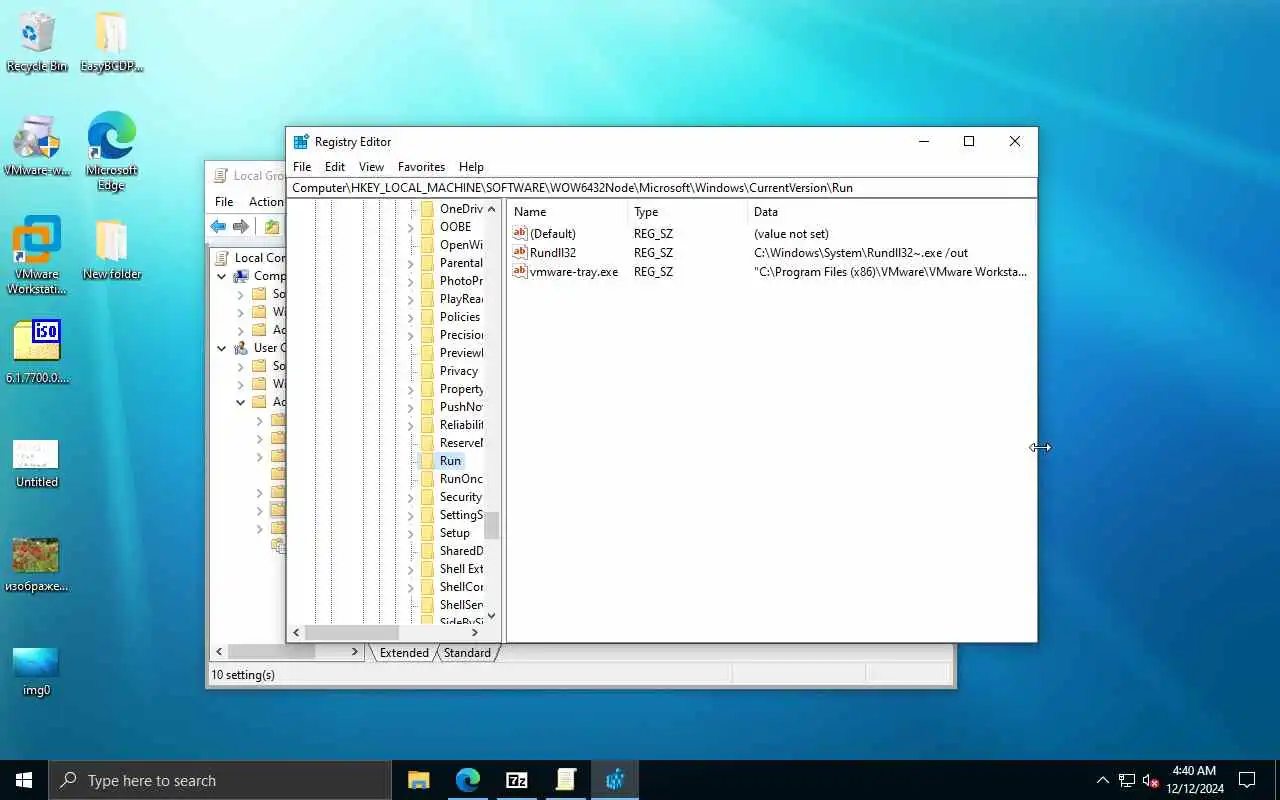This screenshot has height=800, width=1280.
Task: Open File Explorer from the taskbar
Action: click(418, 780)
